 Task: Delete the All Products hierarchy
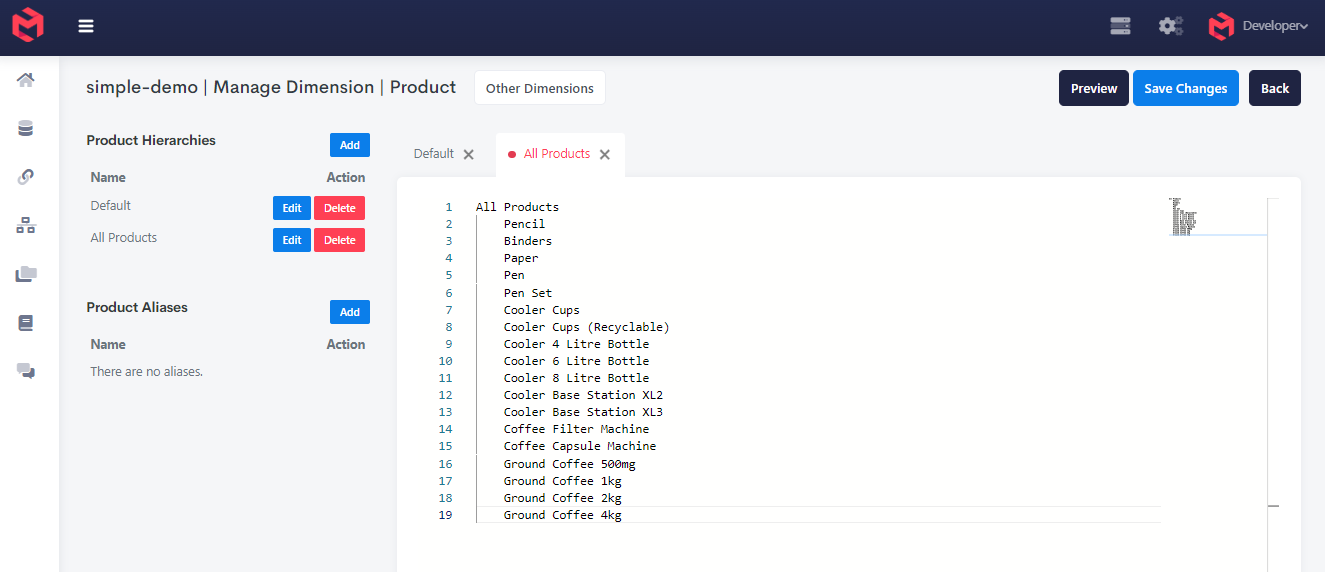coord(340,240)
